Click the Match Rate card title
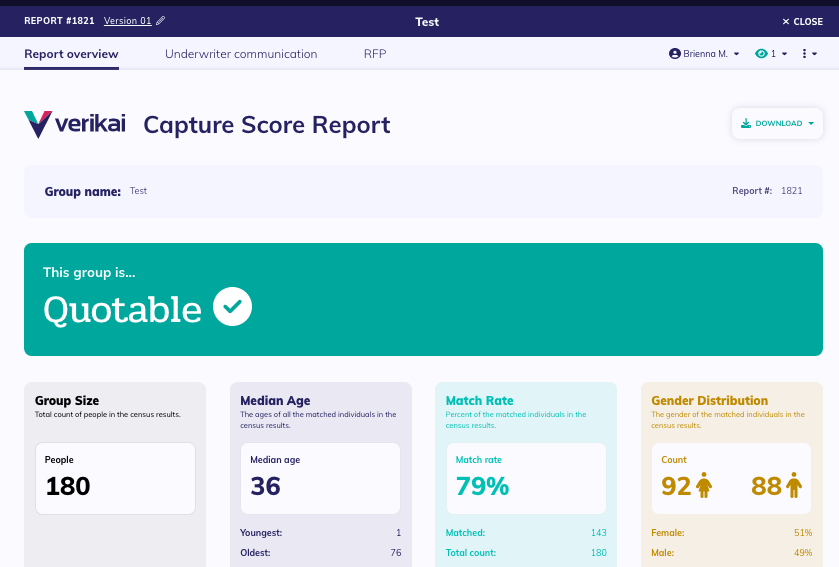839x567 pixels. [x=479, y=401]
